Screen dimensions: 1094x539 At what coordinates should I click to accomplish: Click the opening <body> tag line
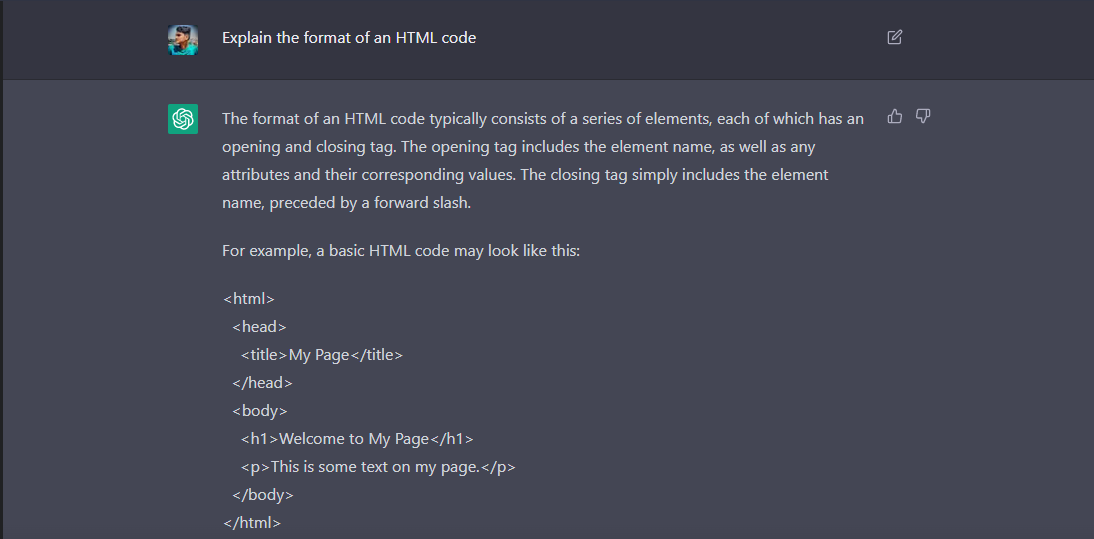[260, 411]
